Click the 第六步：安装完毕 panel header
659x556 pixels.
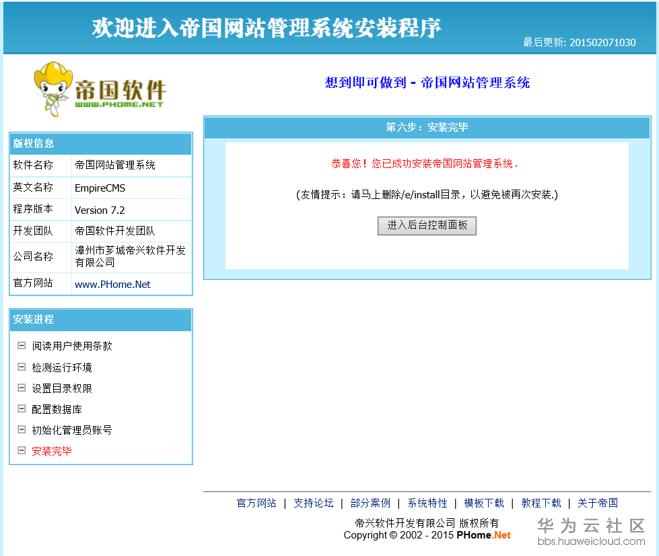tap(427, 127)
